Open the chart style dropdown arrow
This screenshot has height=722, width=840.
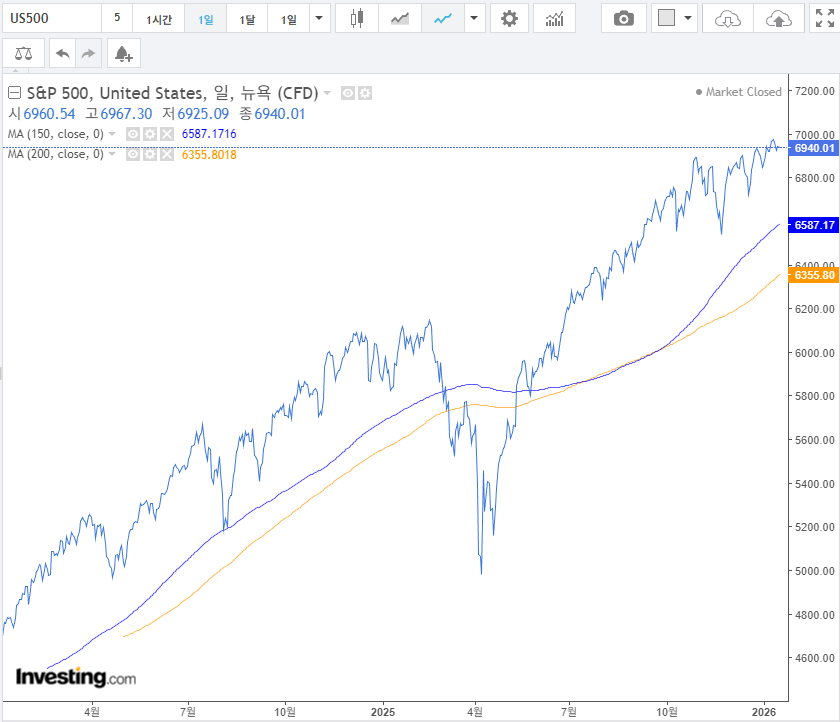[x=474, y=18]
